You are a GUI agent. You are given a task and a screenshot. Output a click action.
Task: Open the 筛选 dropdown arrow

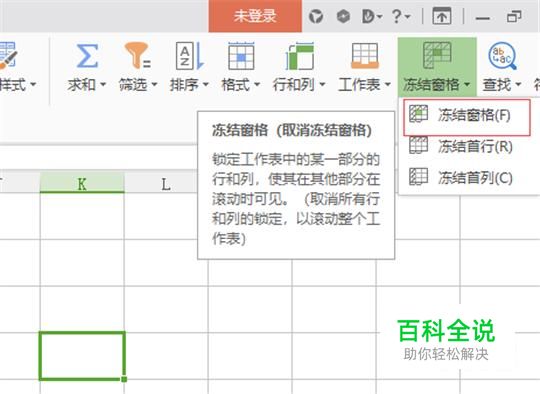[x=154, y=84]
